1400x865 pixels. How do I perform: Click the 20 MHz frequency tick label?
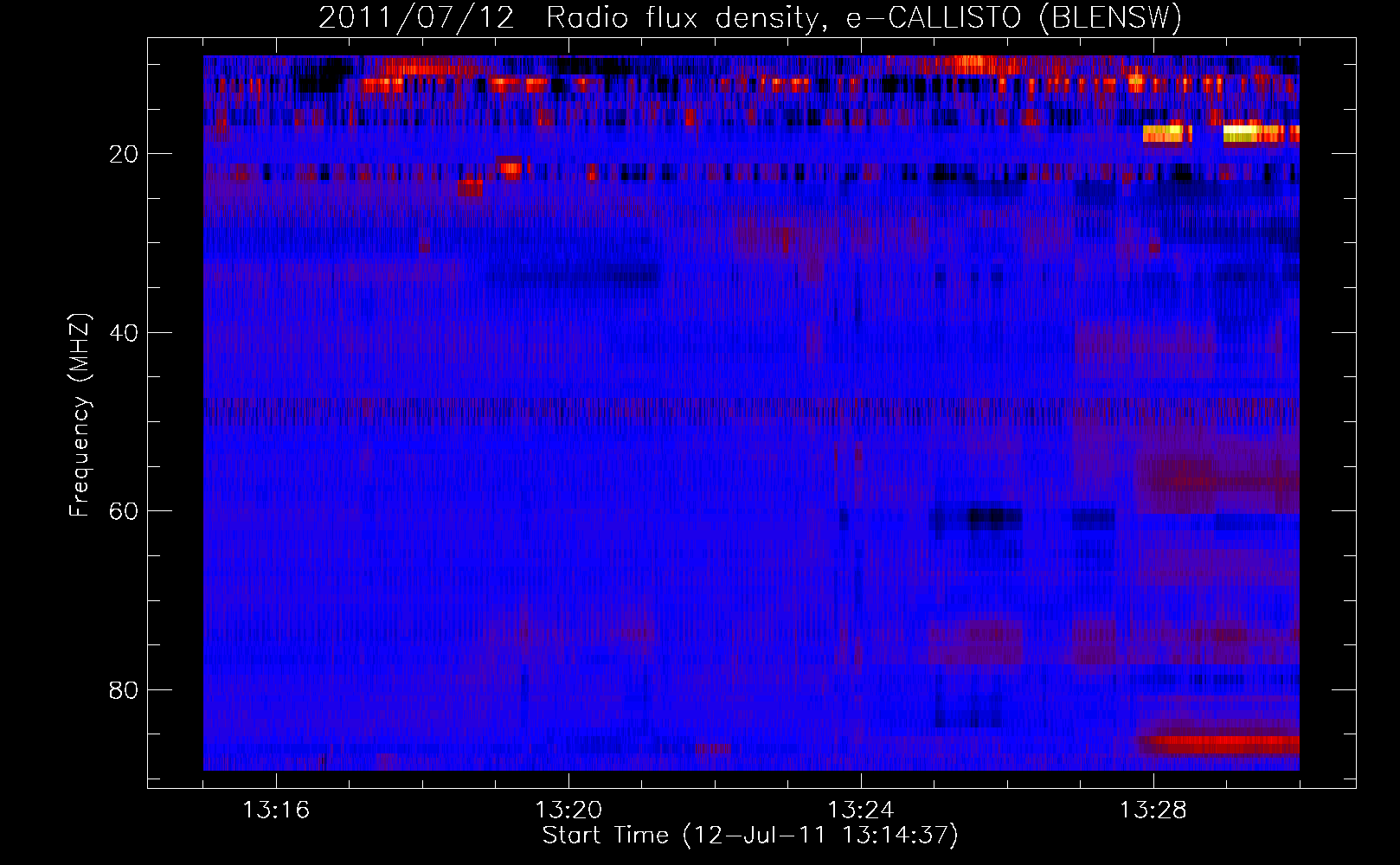(x=124, y=154)
